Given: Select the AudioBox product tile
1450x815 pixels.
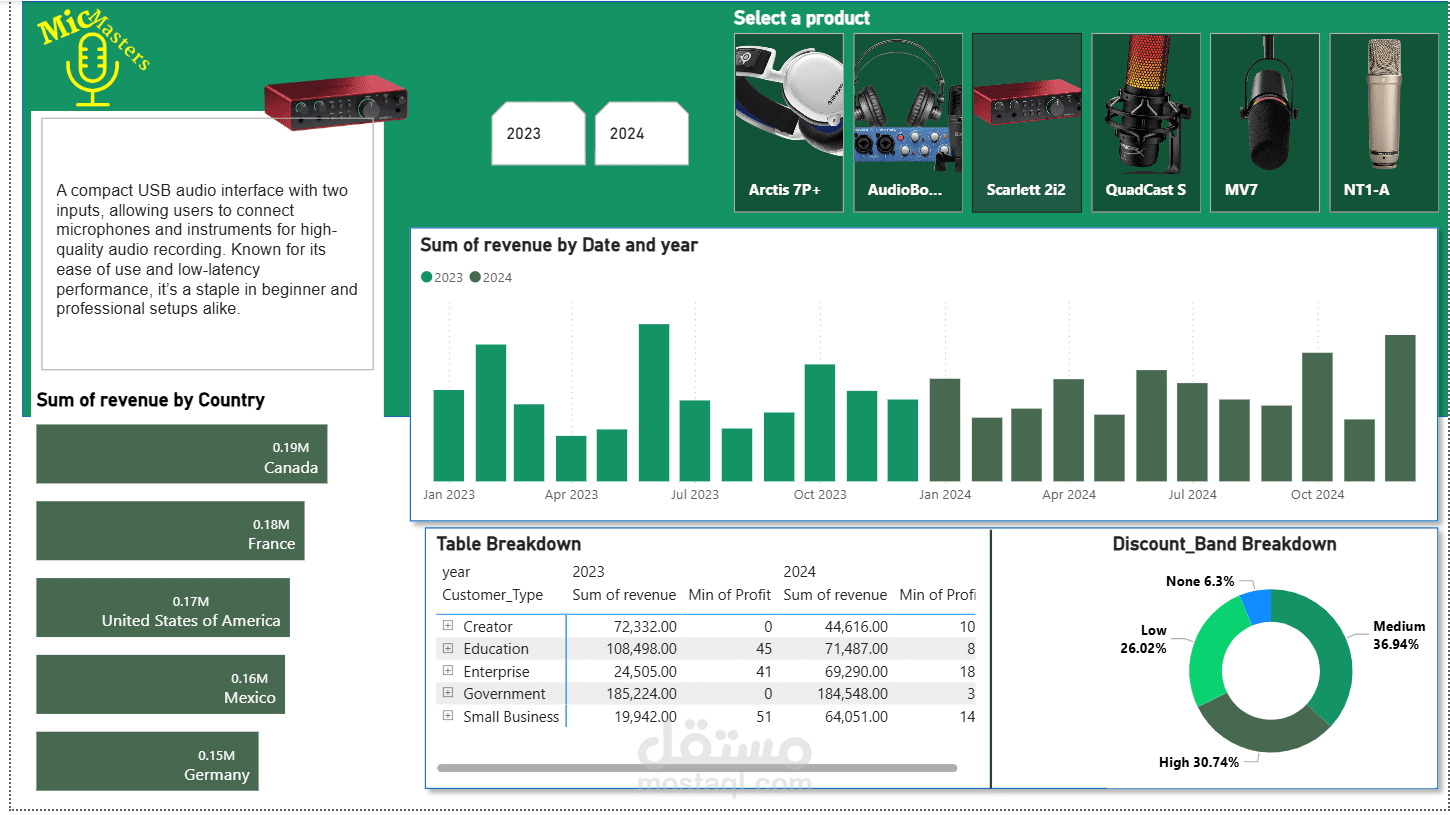Looking at the screenshot, I should point(908,123).
